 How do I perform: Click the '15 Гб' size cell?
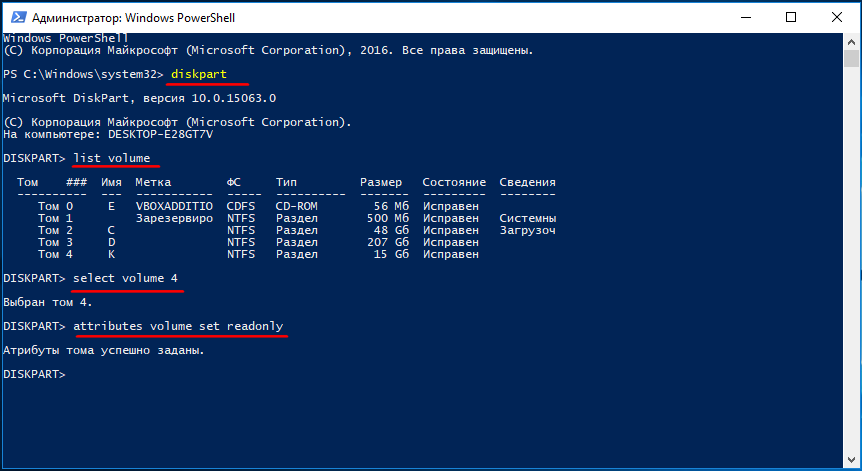(x=391, y=254)
